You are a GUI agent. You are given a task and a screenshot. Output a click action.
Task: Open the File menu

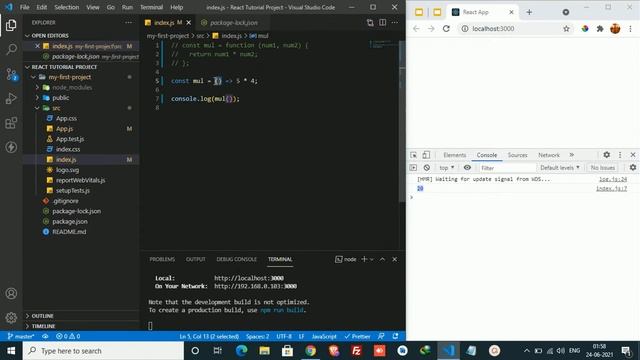click(x=24, y=7)
